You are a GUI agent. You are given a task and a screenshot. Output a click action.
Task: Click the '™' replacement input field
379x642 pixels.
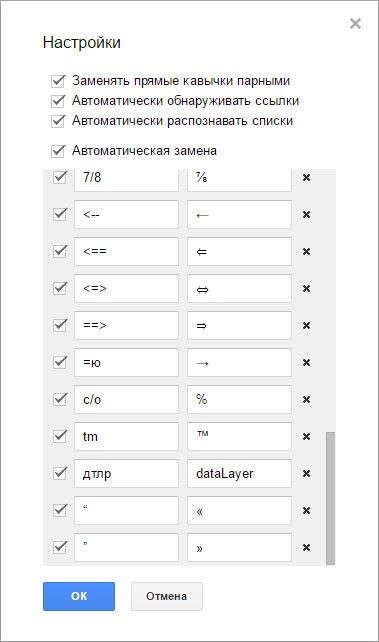point(239,436)
